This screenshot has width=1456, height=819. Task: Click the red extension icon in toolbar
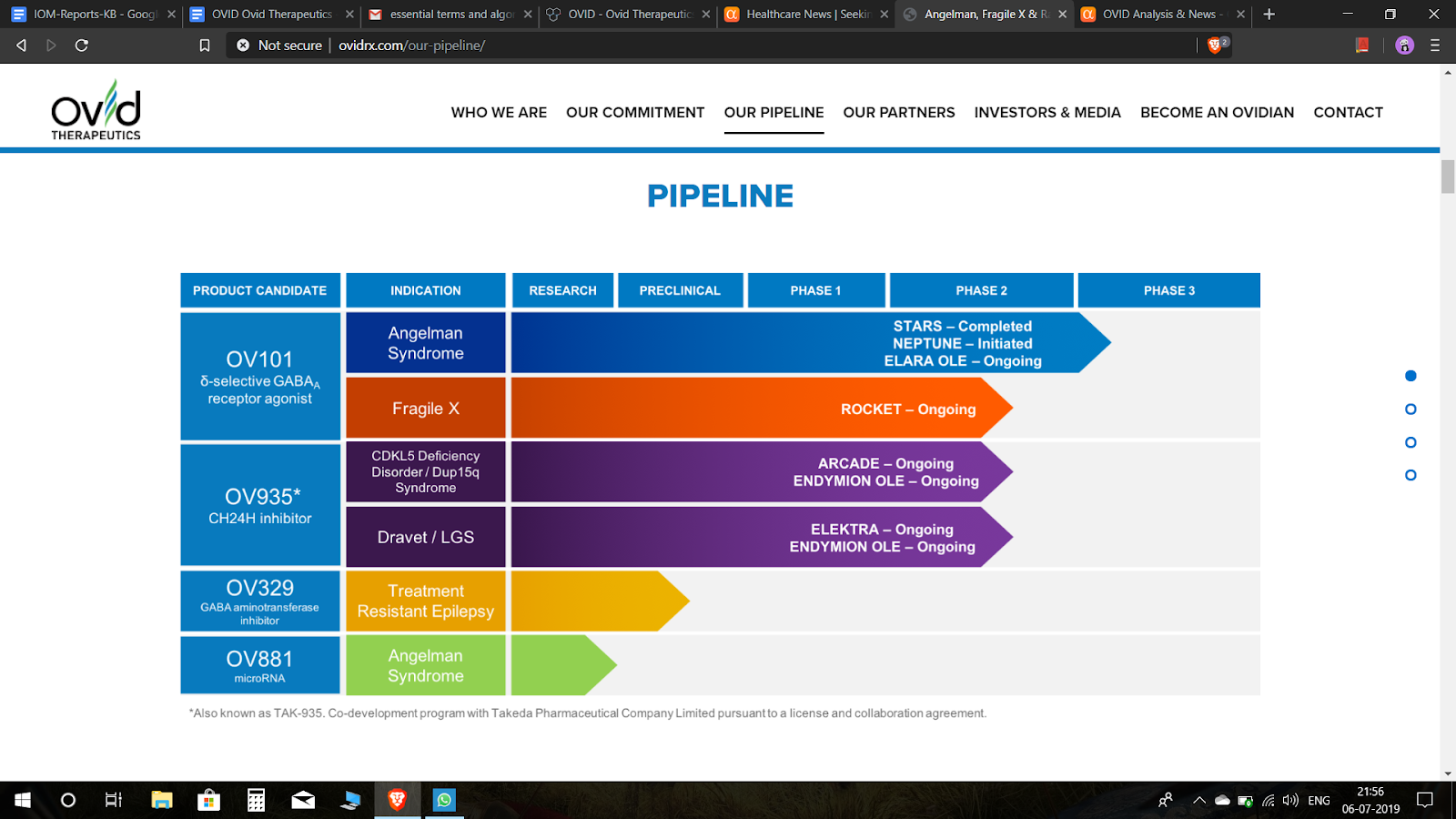1362,45
